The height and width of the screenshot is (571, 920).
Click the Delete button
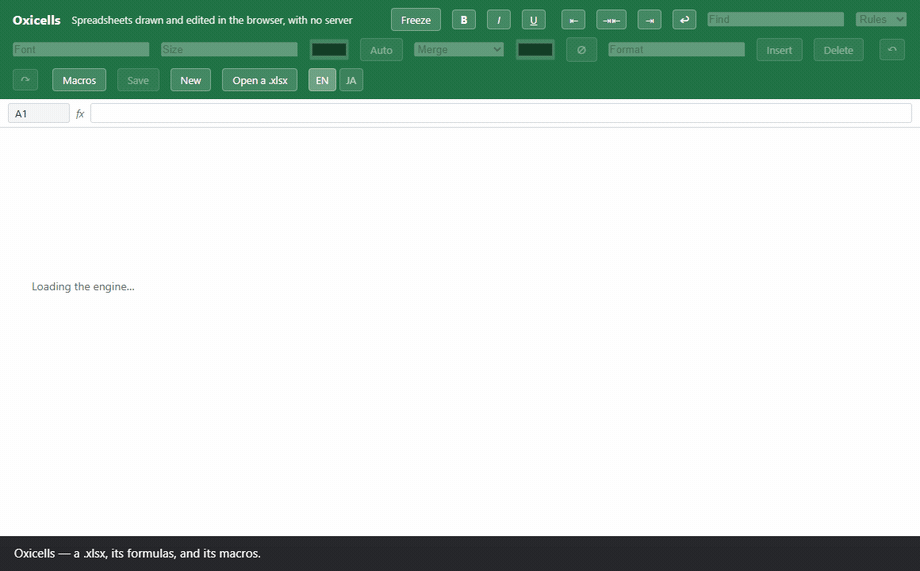(x=838, y=50)
